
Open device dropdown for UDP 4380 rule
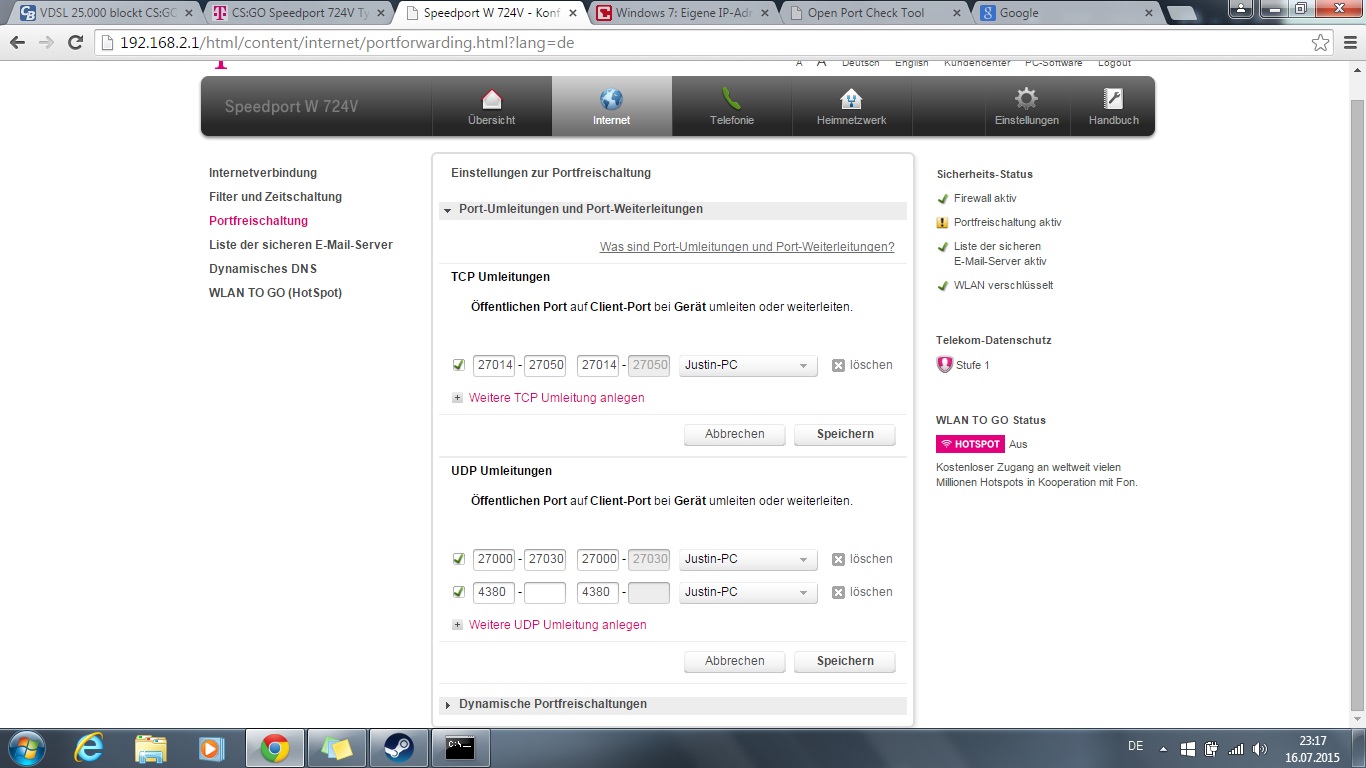[748, 593]
